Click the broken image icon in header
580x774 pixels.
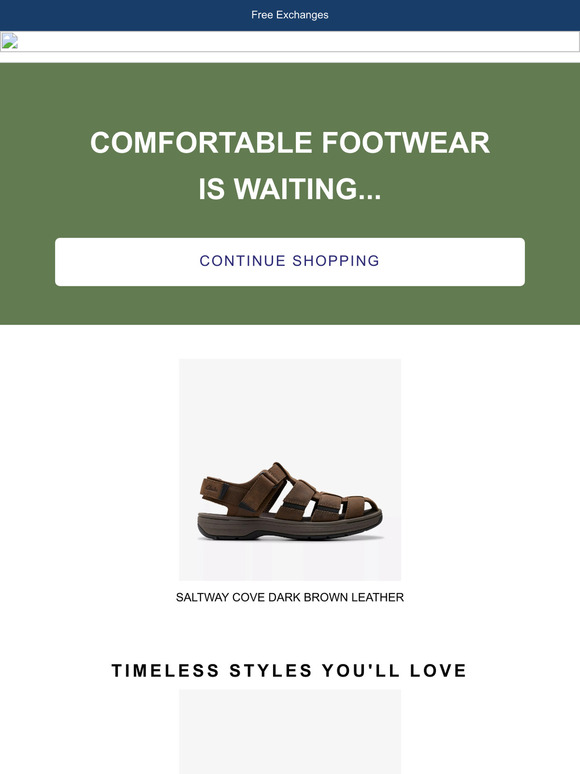click(x=9, y=41)
